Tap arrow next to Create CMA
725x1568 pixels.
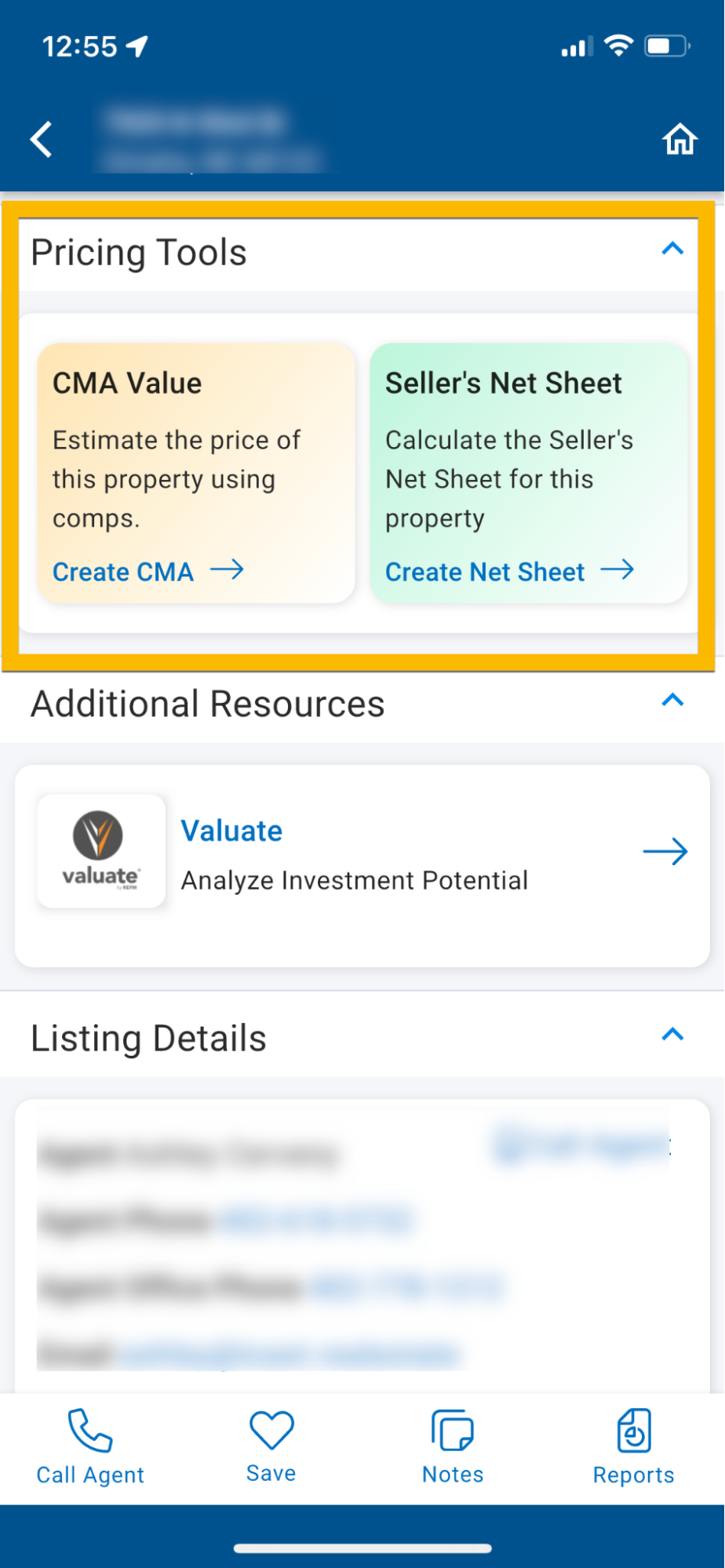tap(228, 569)
